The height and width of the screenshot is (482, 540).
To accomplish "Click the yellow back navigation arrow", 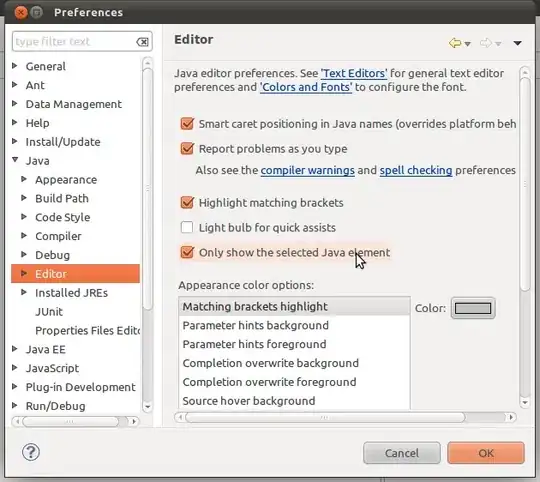I will [455, 43].
